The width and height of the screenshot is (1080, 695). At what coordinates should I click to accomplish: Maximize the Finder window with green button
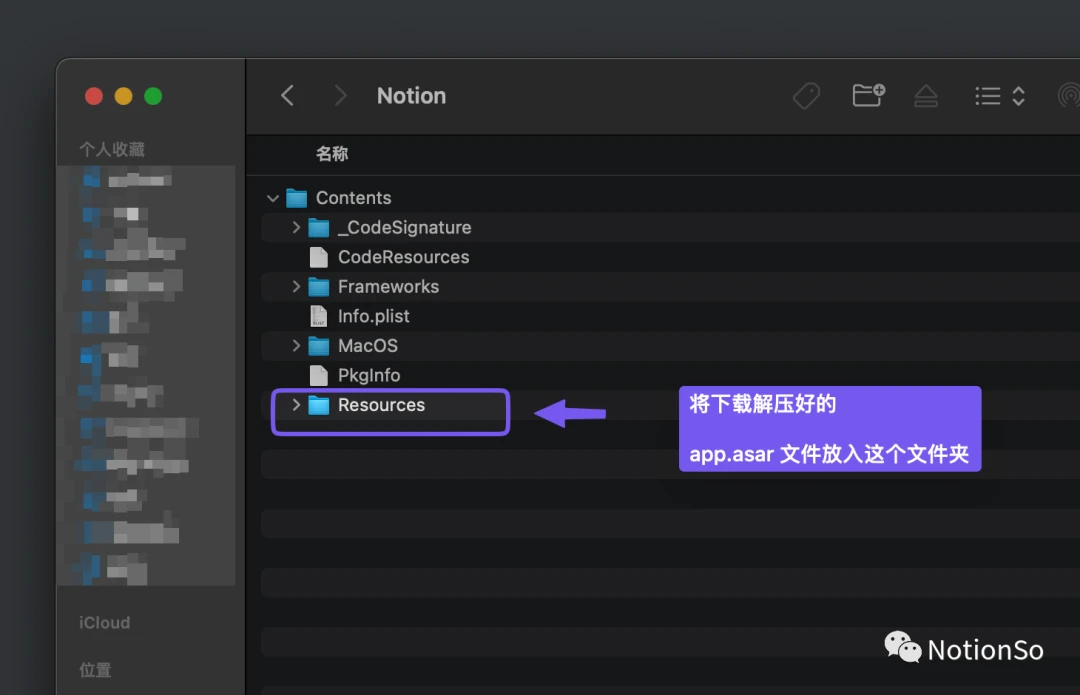click(153, 96)
